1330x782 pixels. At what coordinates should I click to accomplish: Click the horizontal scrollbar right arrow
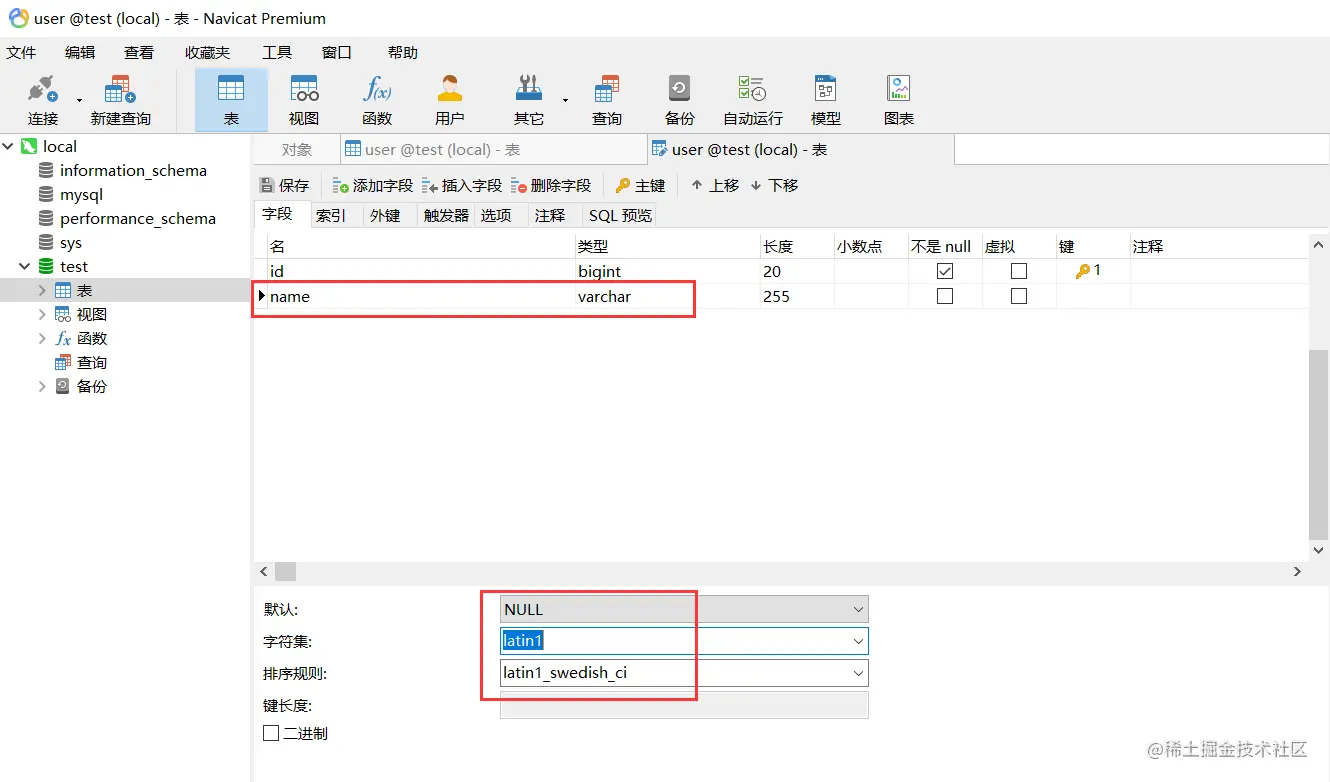[x=1297, y=572]
